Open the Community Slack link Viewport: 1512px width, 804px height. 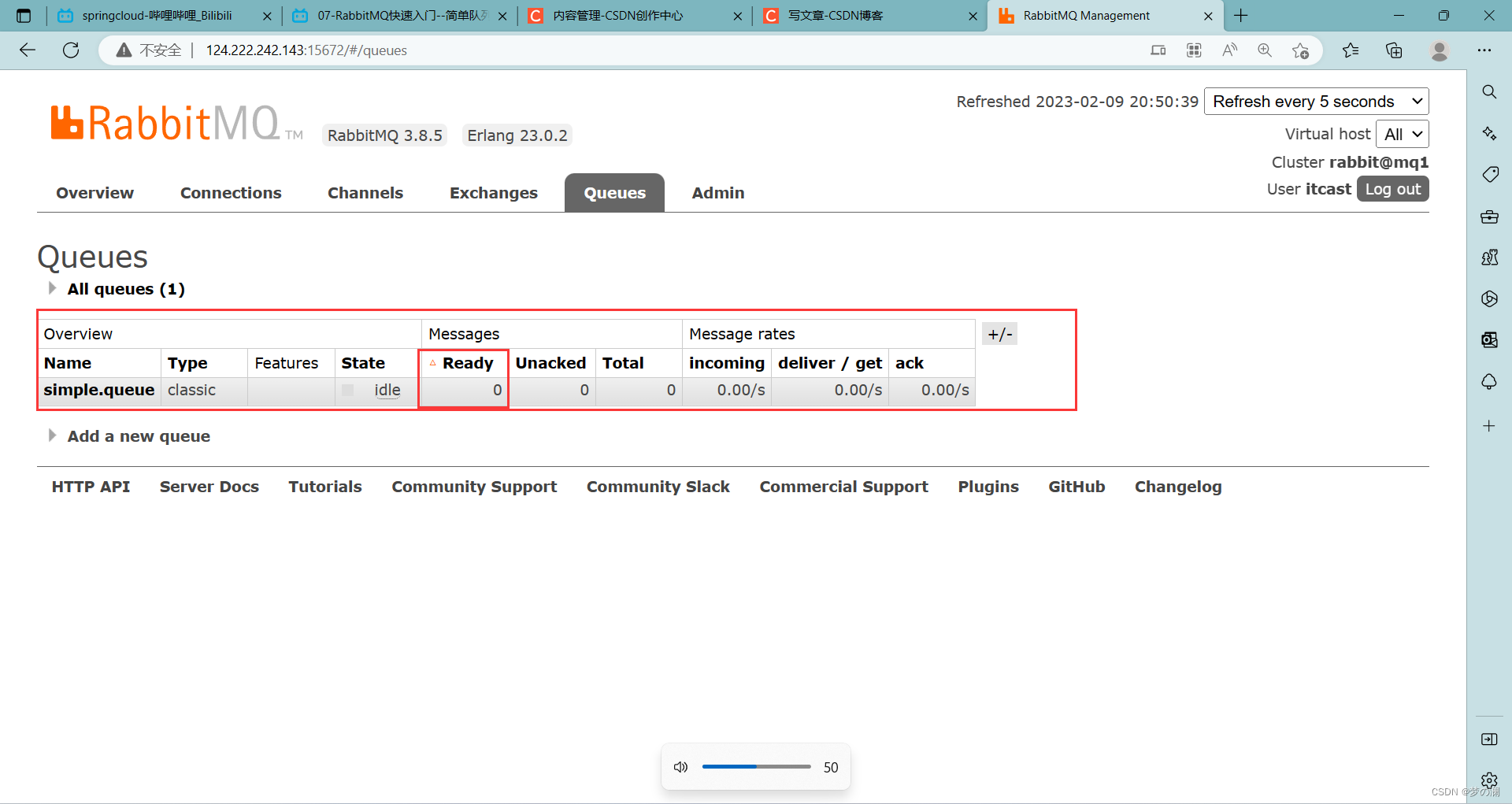(x=658, y=487)
